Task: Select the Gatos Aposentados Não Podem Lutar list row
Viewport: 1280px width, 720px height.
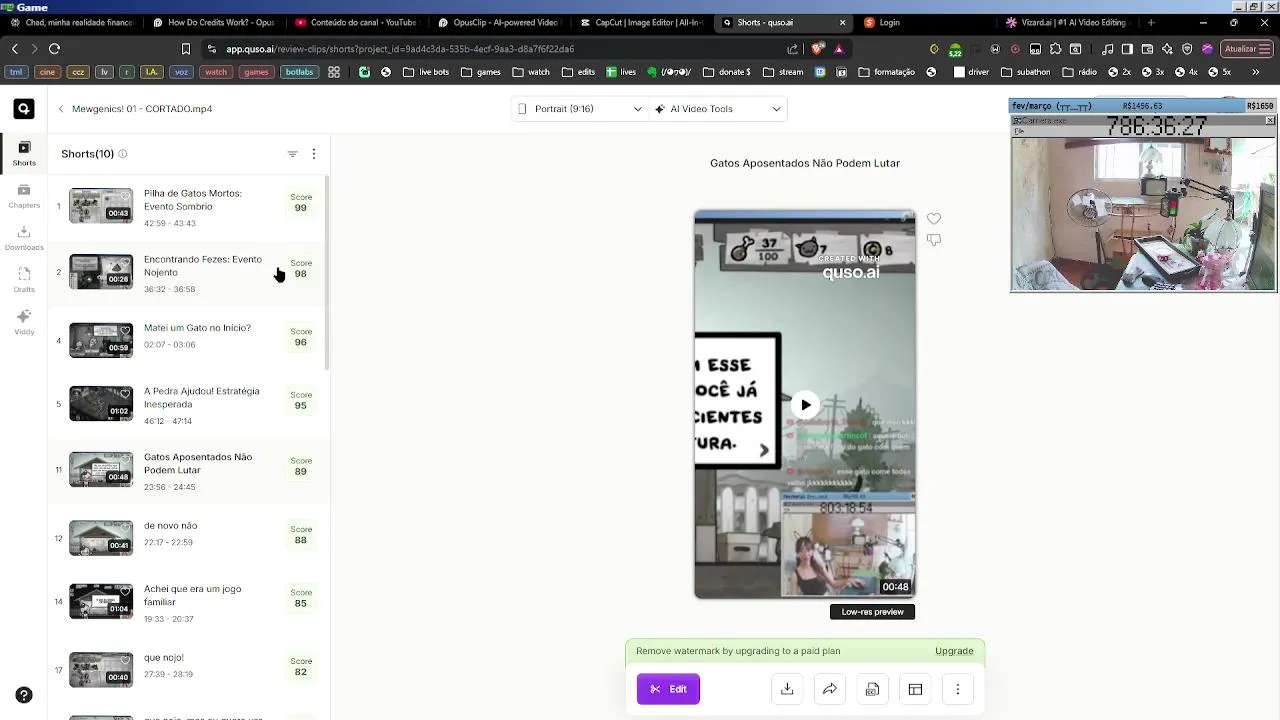Action: pyautogui.click(x=190, y=471)
